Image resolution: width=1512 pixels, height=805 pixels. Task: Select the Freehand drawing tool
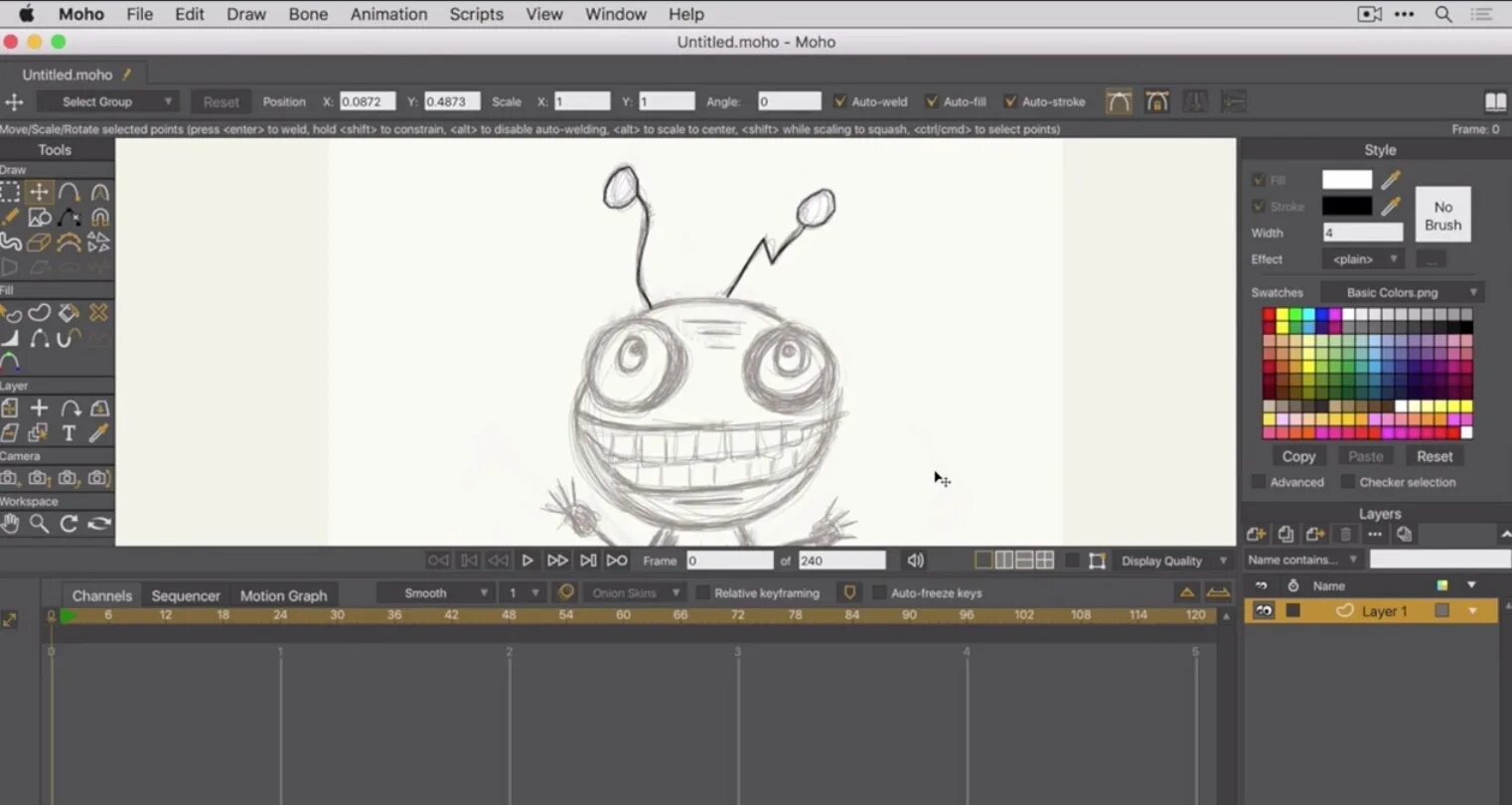pos(11,217)
